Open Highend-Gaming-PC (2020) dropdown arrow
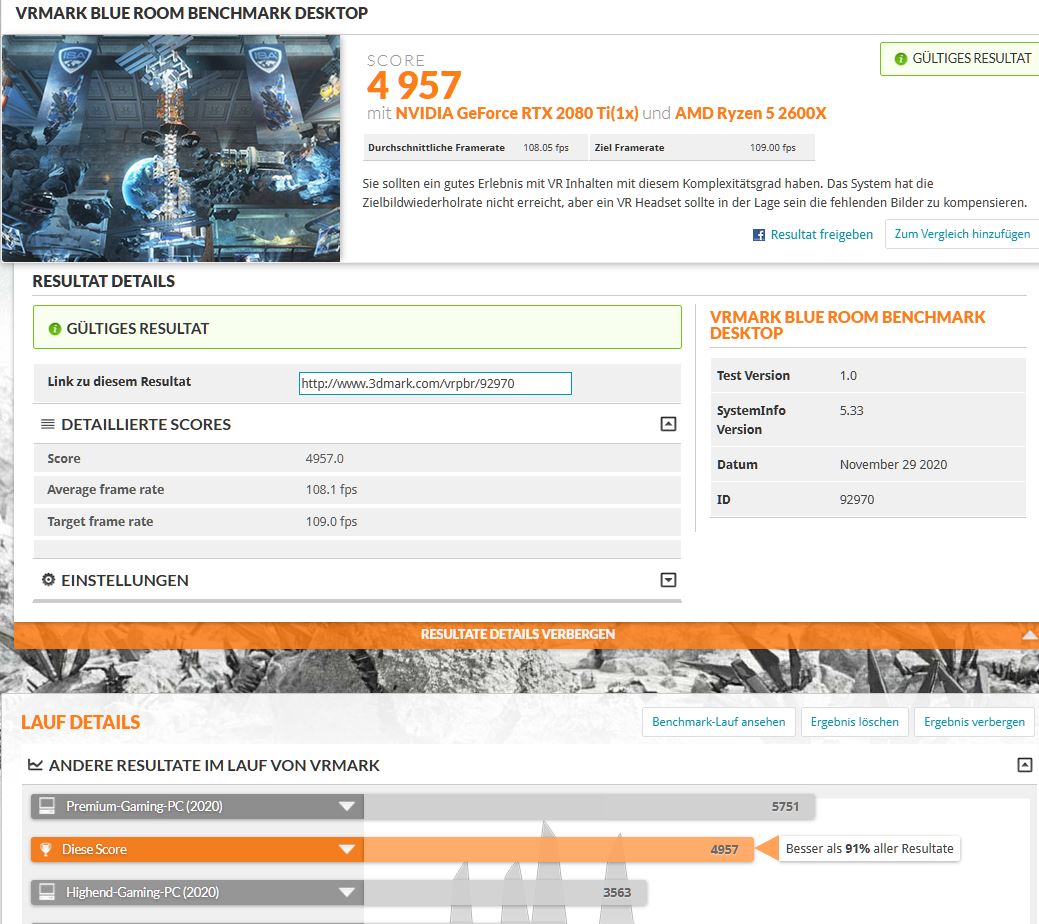 coord(347,893)
